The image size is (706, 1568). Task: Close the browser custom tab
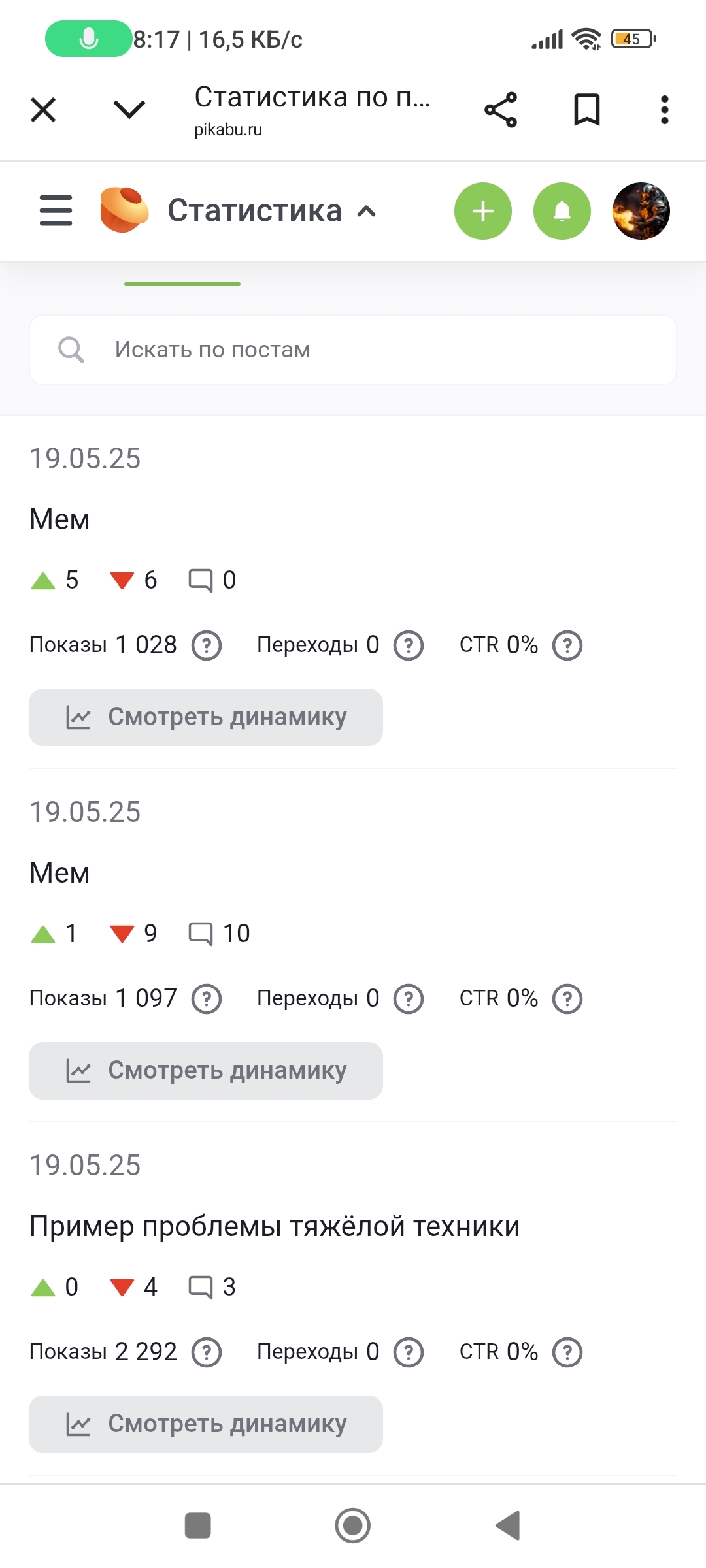click(x=43, y=110)
